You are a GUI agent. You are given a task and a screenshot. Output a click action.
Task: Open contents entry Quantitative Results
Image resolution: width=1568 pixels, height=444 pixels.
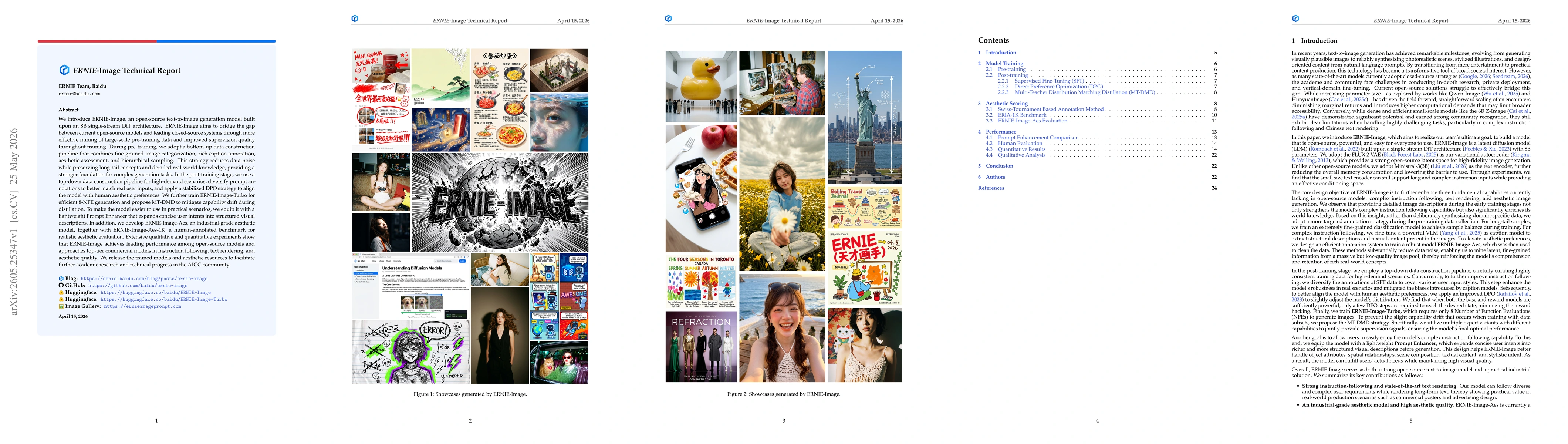[x=1015, y=149]
